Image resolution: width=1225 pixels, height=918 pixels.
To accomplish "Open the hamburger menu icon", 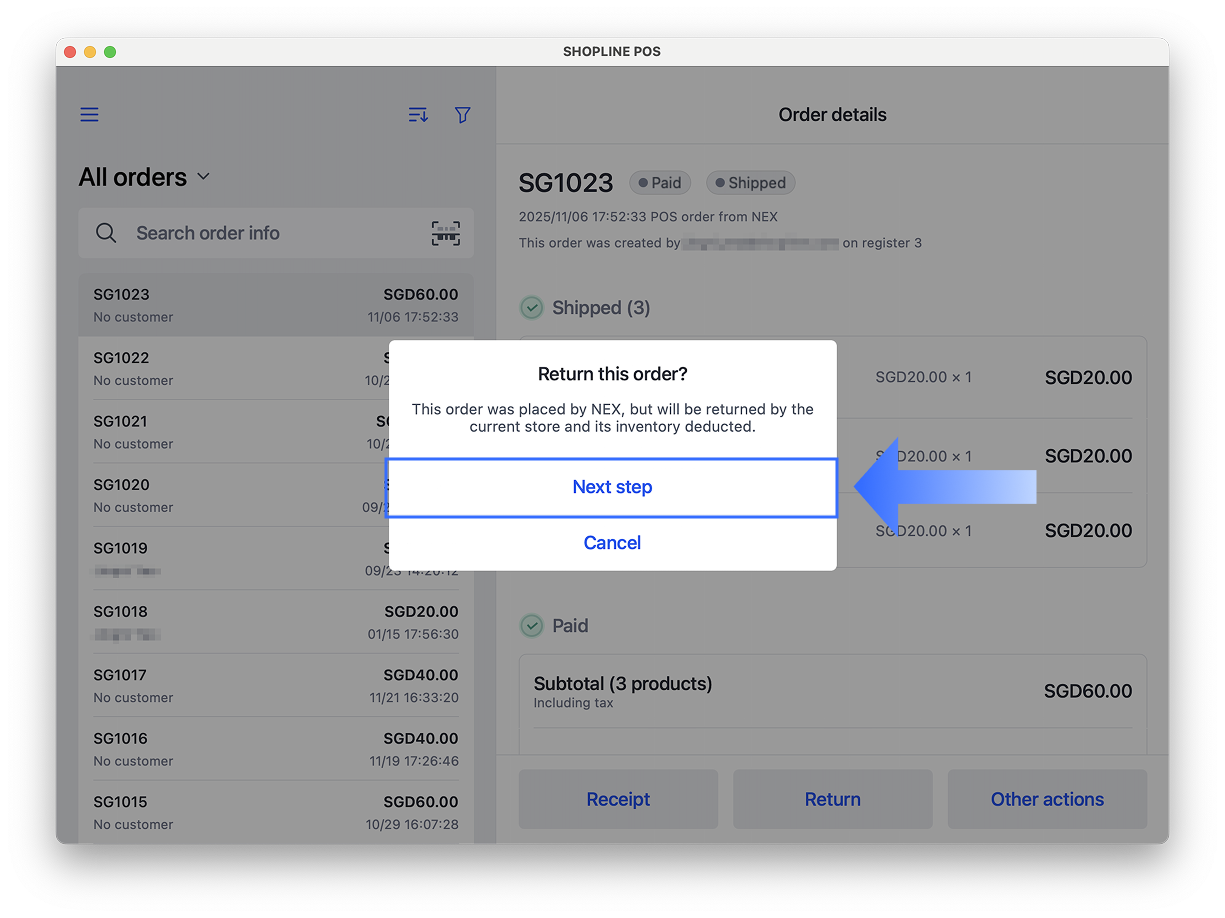I will (89, 115).
